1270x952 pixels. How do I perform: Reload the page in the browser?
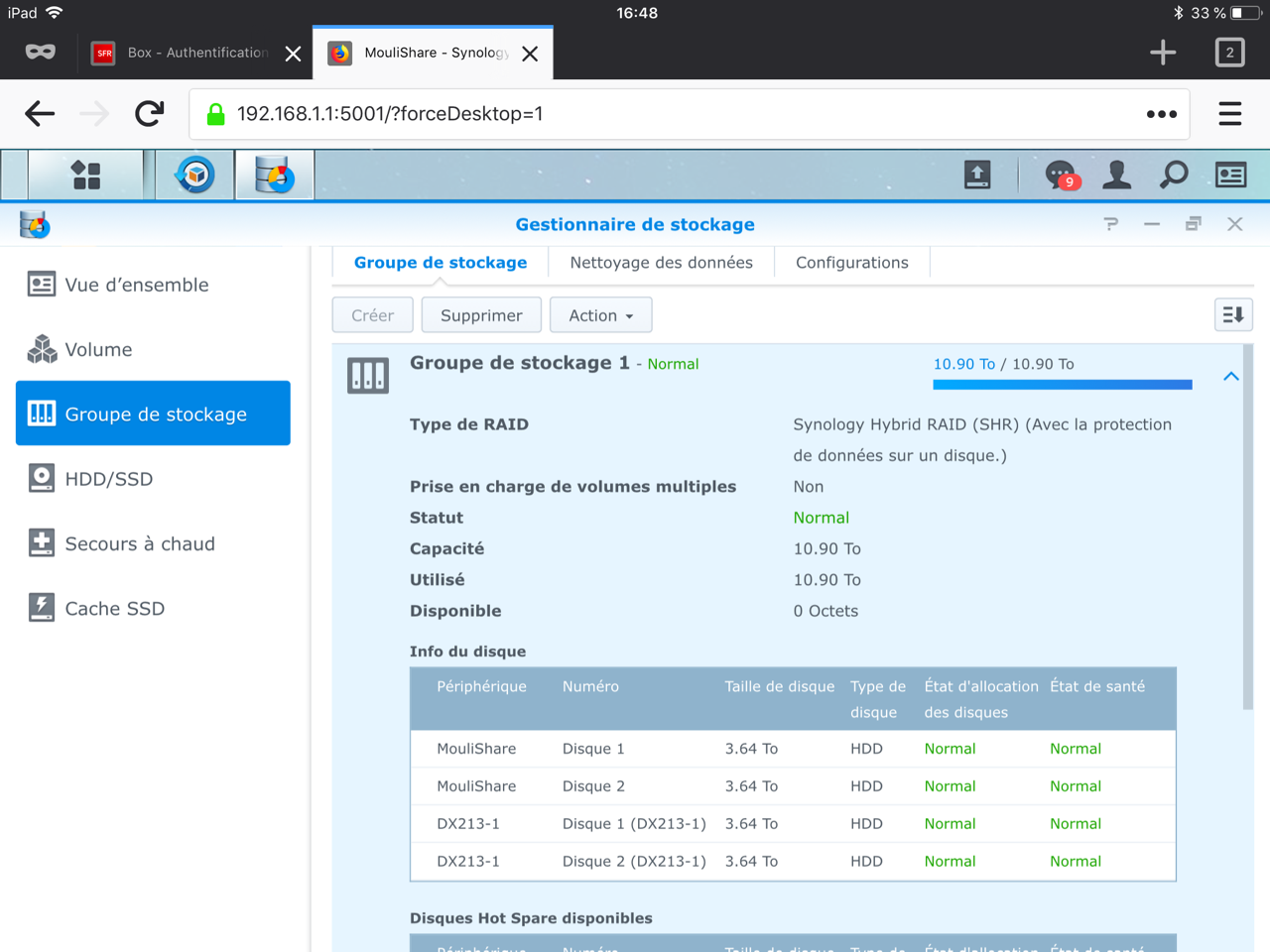click(150, 114)
